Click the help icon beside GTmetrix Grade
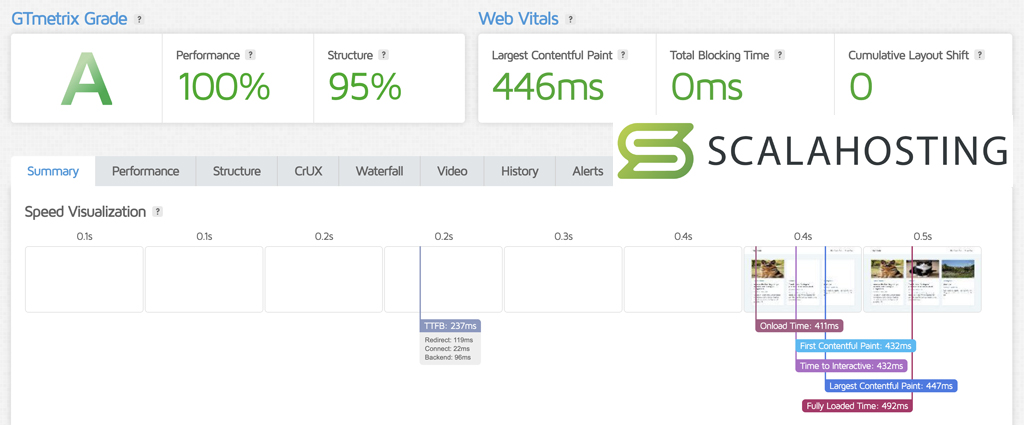 pyautogui.click(x=138, y=20)
